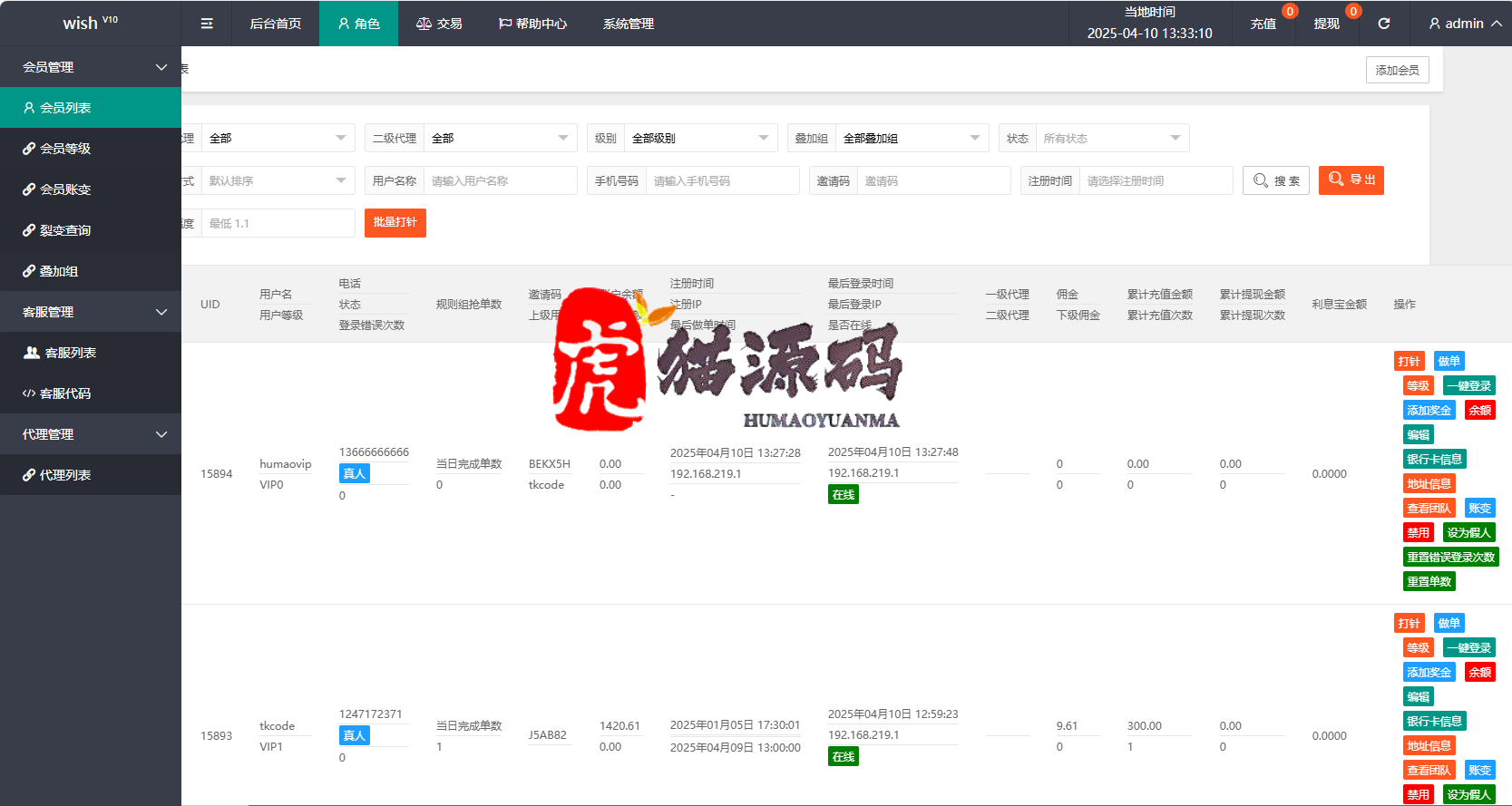Open the 状态 所有状态 dropdown
Viewport: 1512px width, 806px height.
click(x=1113, y=138)
